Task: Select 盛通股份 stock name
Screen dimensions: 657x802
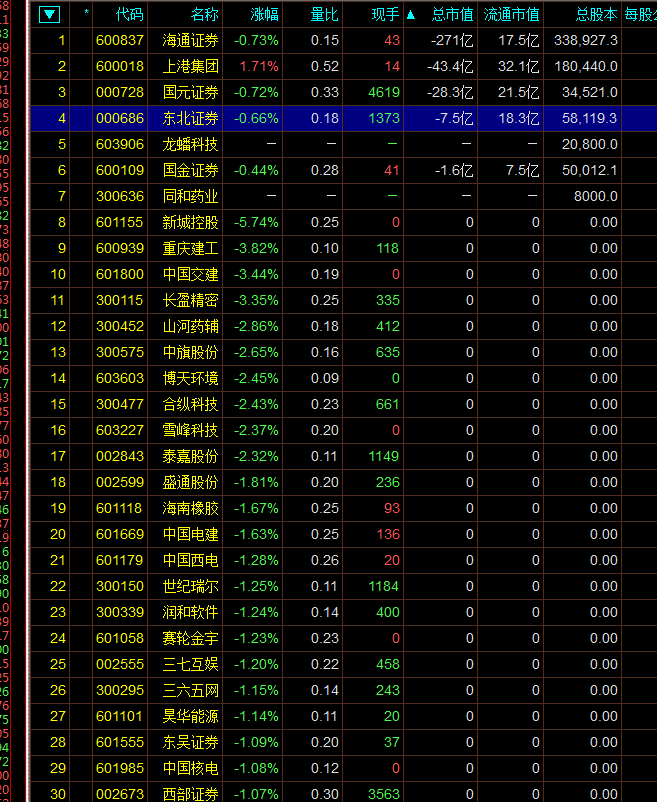Action: [190, 482]
